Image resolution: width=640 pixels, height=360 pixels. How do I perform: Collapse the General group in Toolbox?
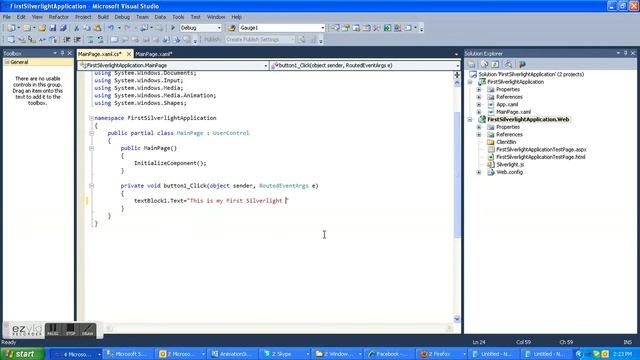(7, 62)
